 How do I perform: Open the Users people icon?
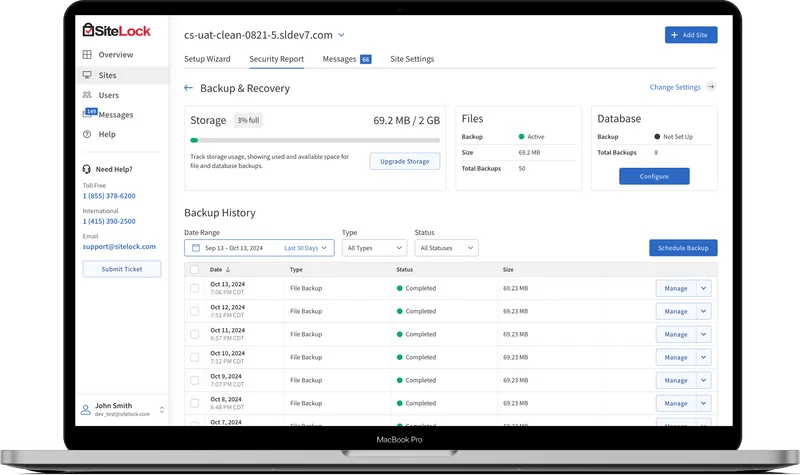(x=87, y=95)
